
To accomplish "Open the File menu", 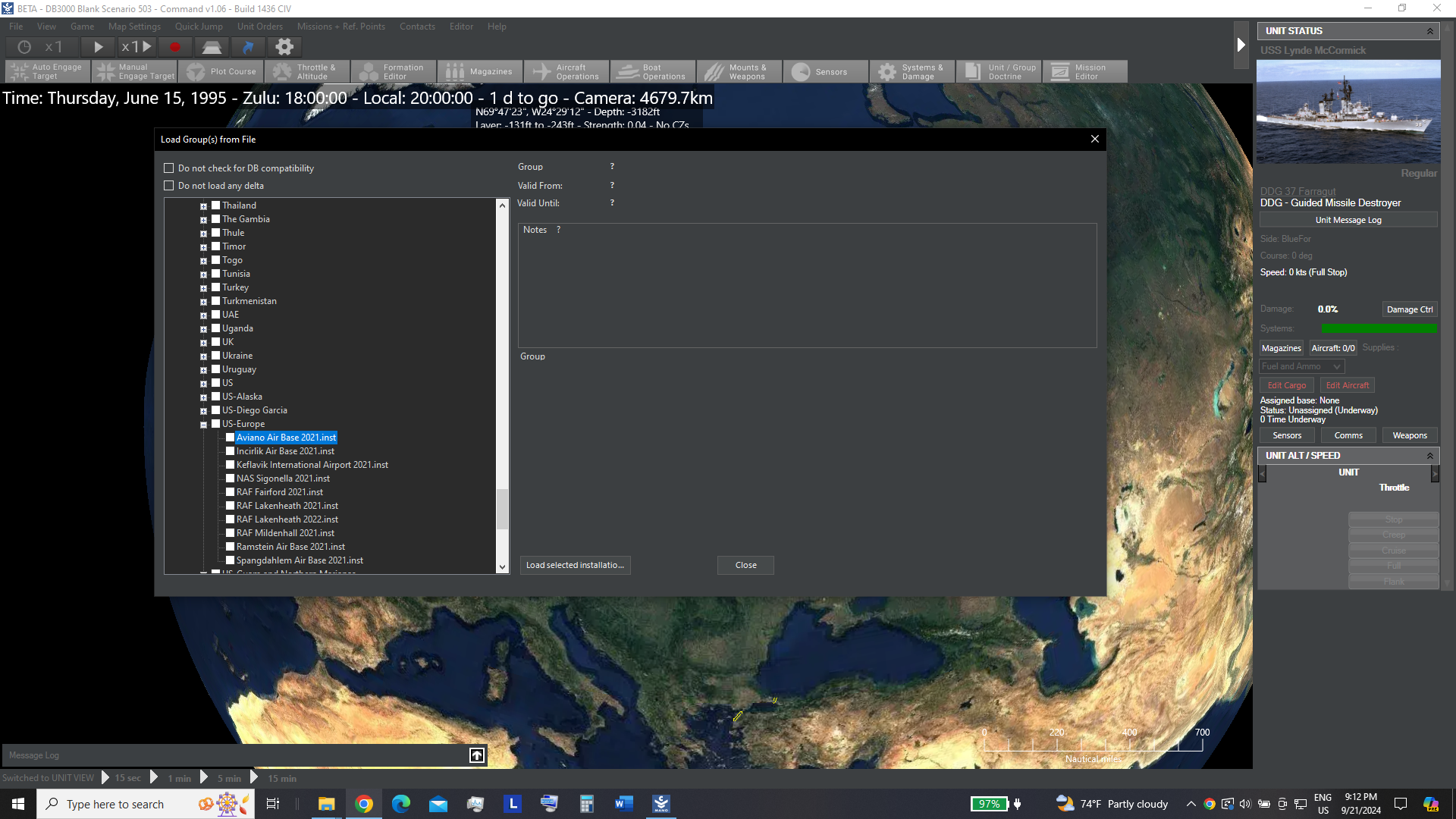I will [16, 27].
